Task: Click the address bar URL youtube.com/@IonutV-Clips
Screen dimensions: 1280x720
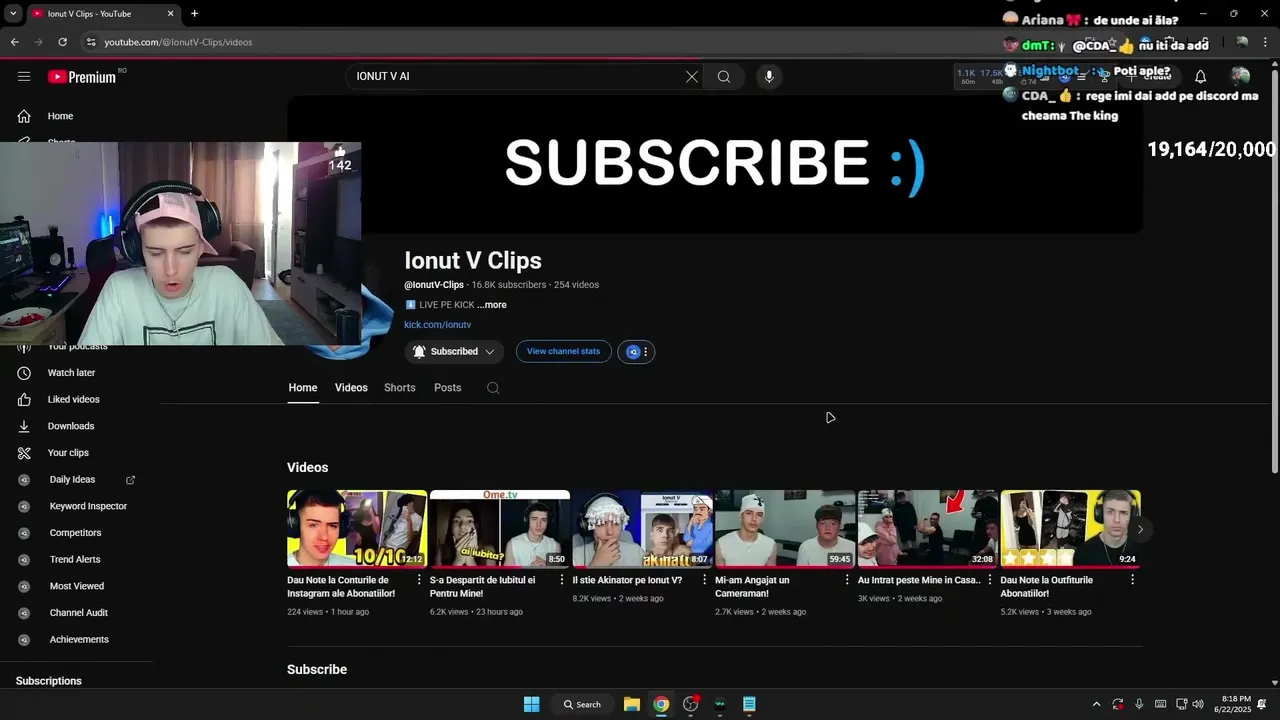Action: [x=178, y=42]
